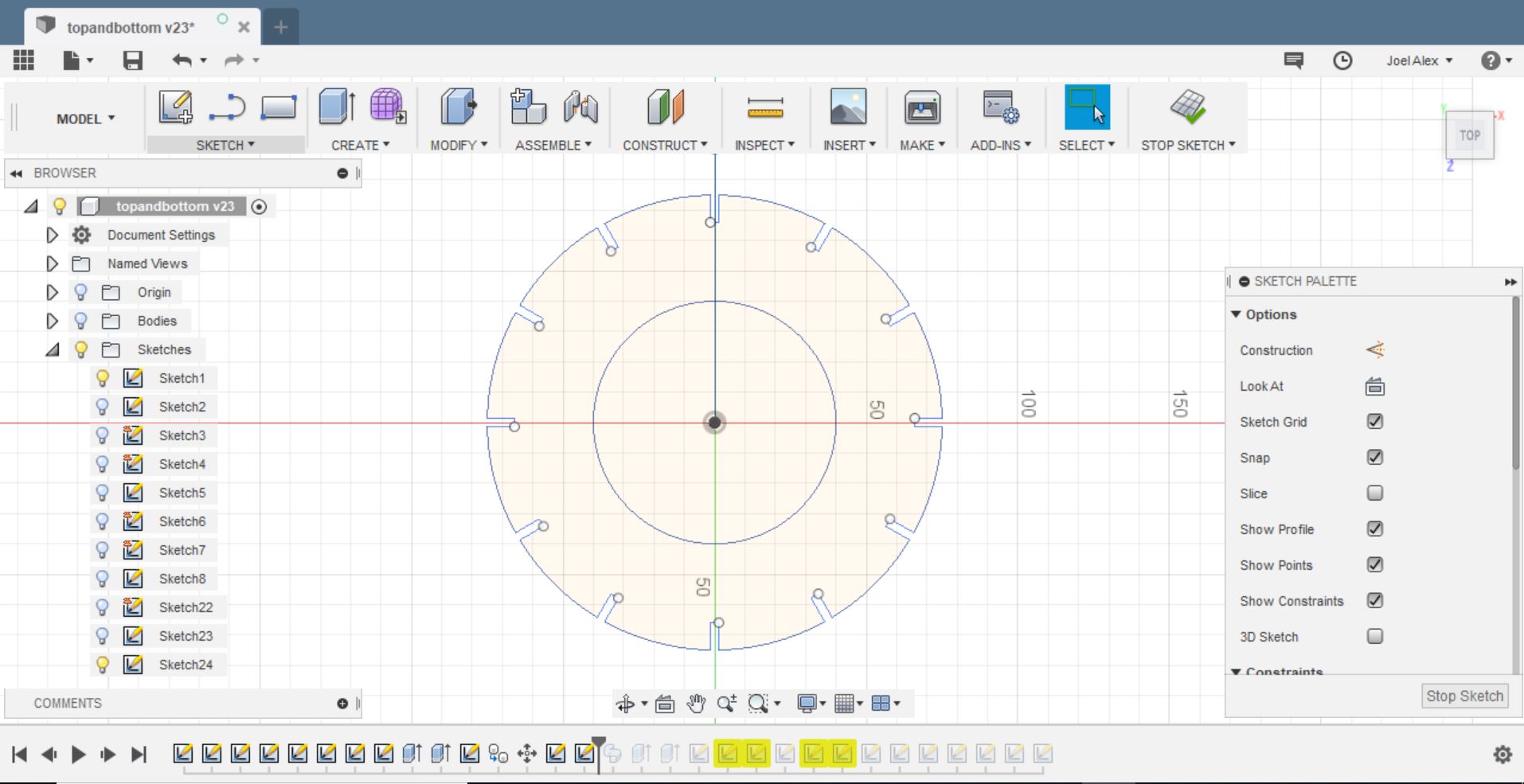Enable the 3D Sketch checkbox
Image resolution: width=1524 pixels, height=784 pixels.
[1375, 637]
